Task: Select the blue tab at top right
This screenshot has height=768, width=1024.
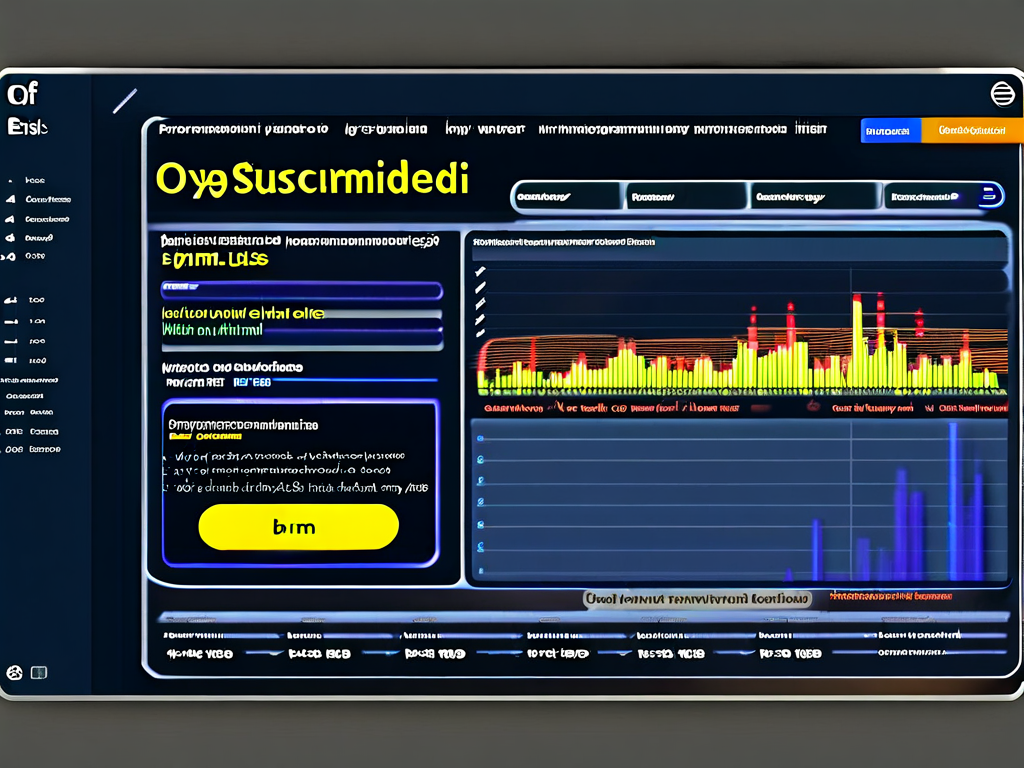Action: (x=890, y=131)
